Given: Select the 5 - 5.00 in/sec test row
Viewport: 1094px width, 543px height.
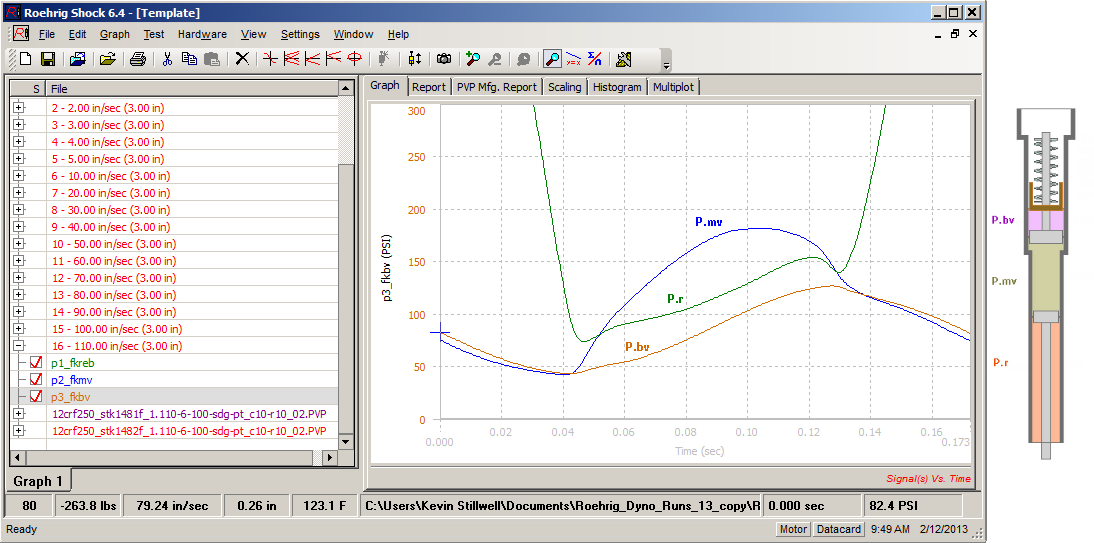Looking at the screenshot, I should (x=110, y=159).
